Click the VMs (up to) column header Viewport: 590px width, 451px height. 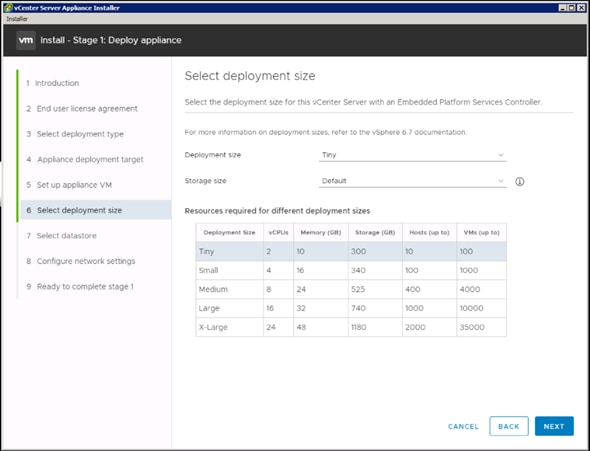(x=482, y=232)
